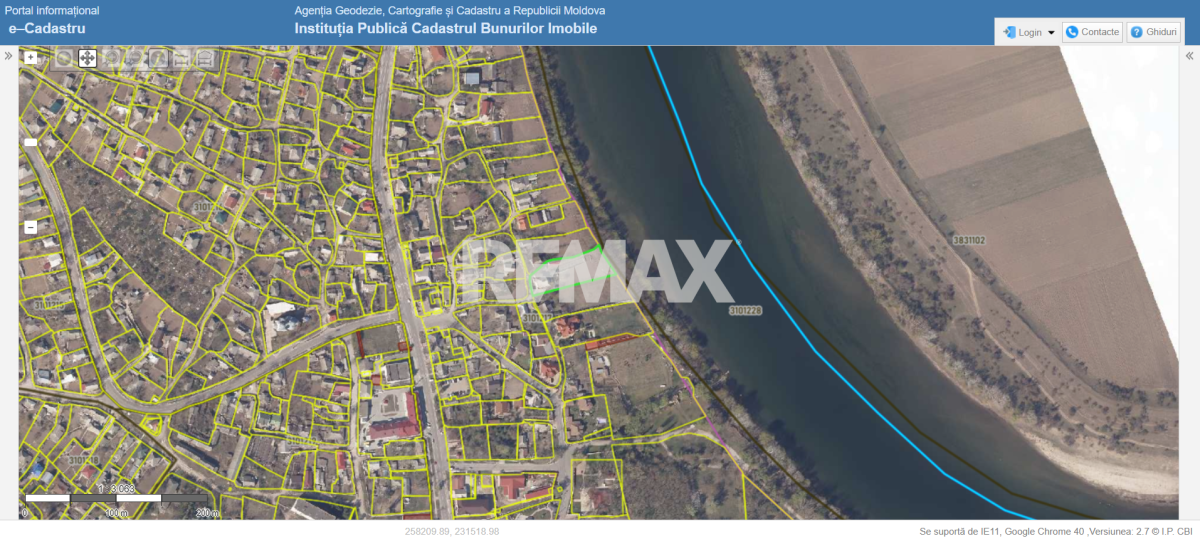Select the first globe tool in map toolbar
Viewport: 1200px width, 541px height.
tap(64, 58)
